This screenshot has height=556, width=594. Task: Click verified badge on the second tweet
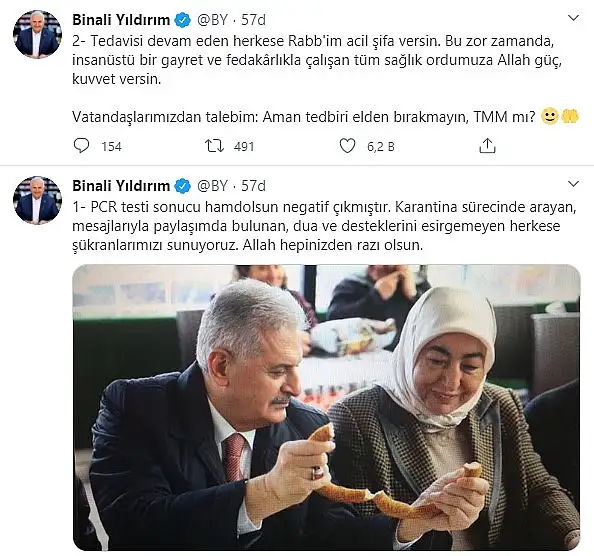(183, 186)
